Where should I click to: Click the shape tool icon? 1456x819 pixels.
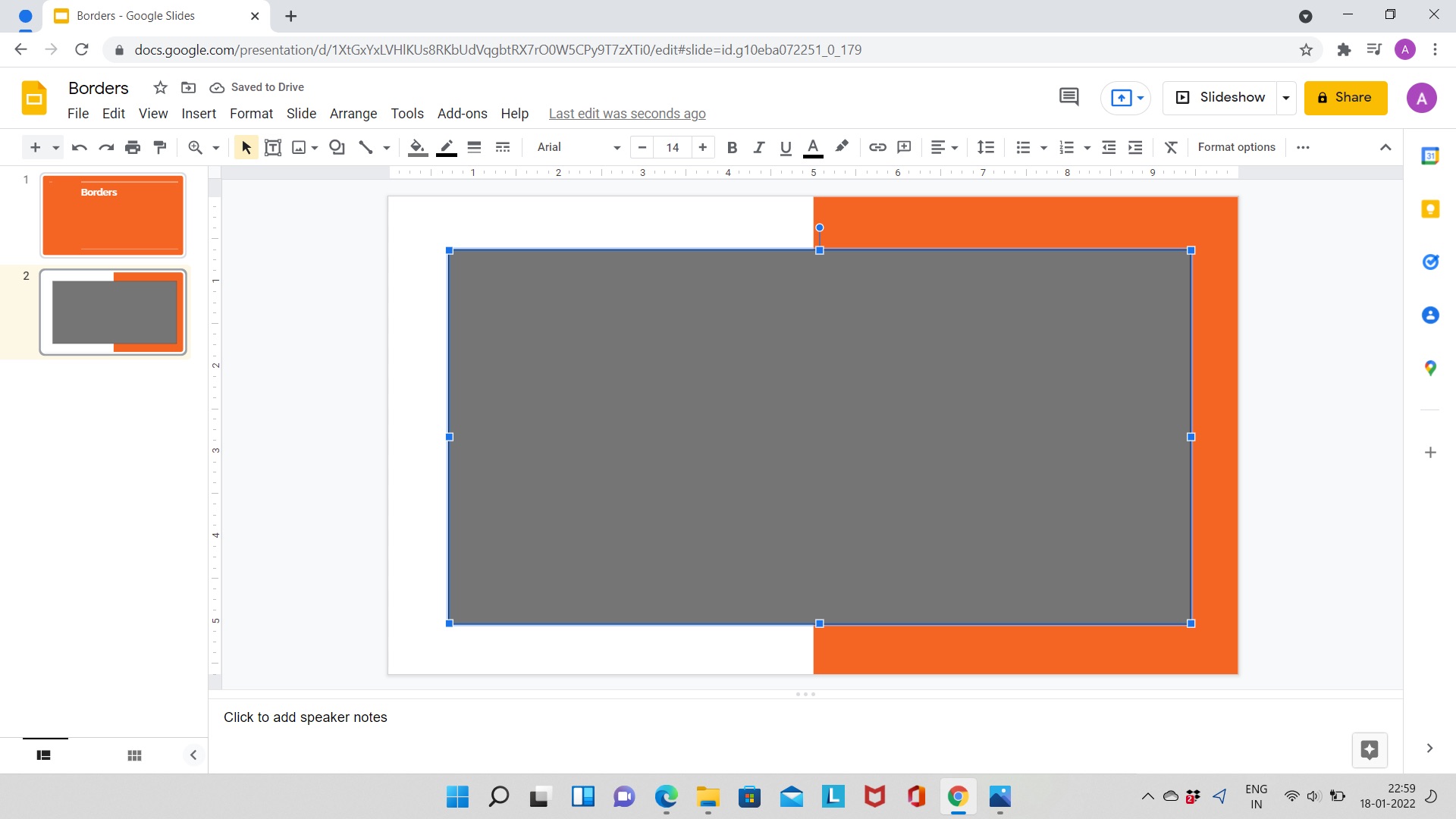point(336,147)
